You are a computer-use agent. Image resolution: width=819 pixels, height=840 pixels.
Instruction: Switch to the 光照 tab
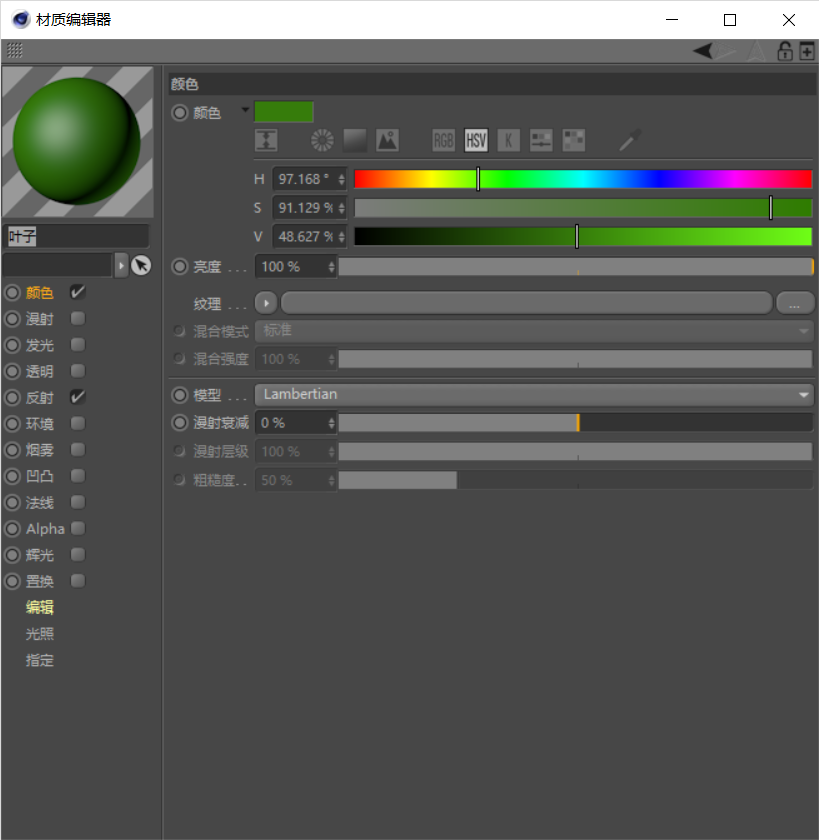[40, 633]
